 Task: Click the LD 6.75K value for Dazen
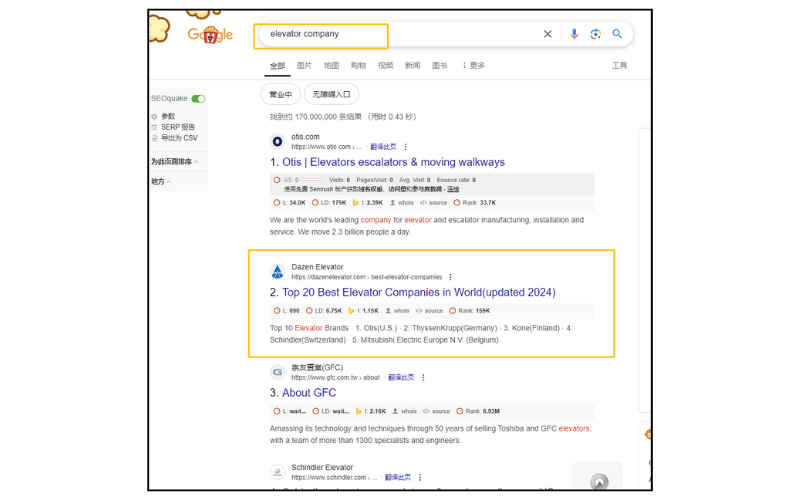(x=324, y=311)
